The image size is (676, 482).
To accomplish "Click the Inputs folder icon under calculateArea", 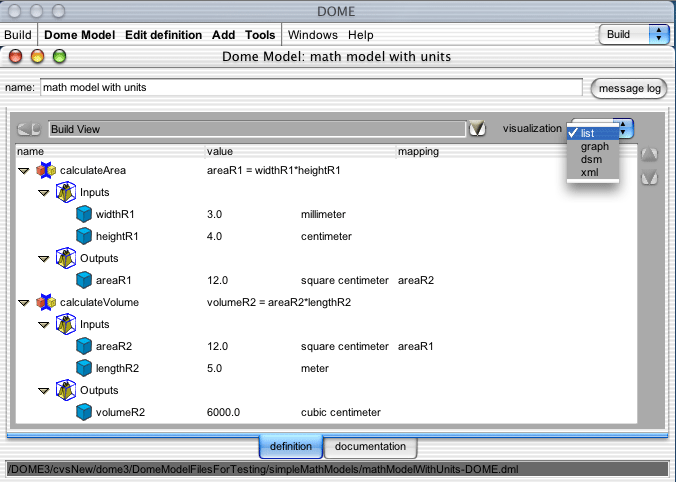I will 66,192.
